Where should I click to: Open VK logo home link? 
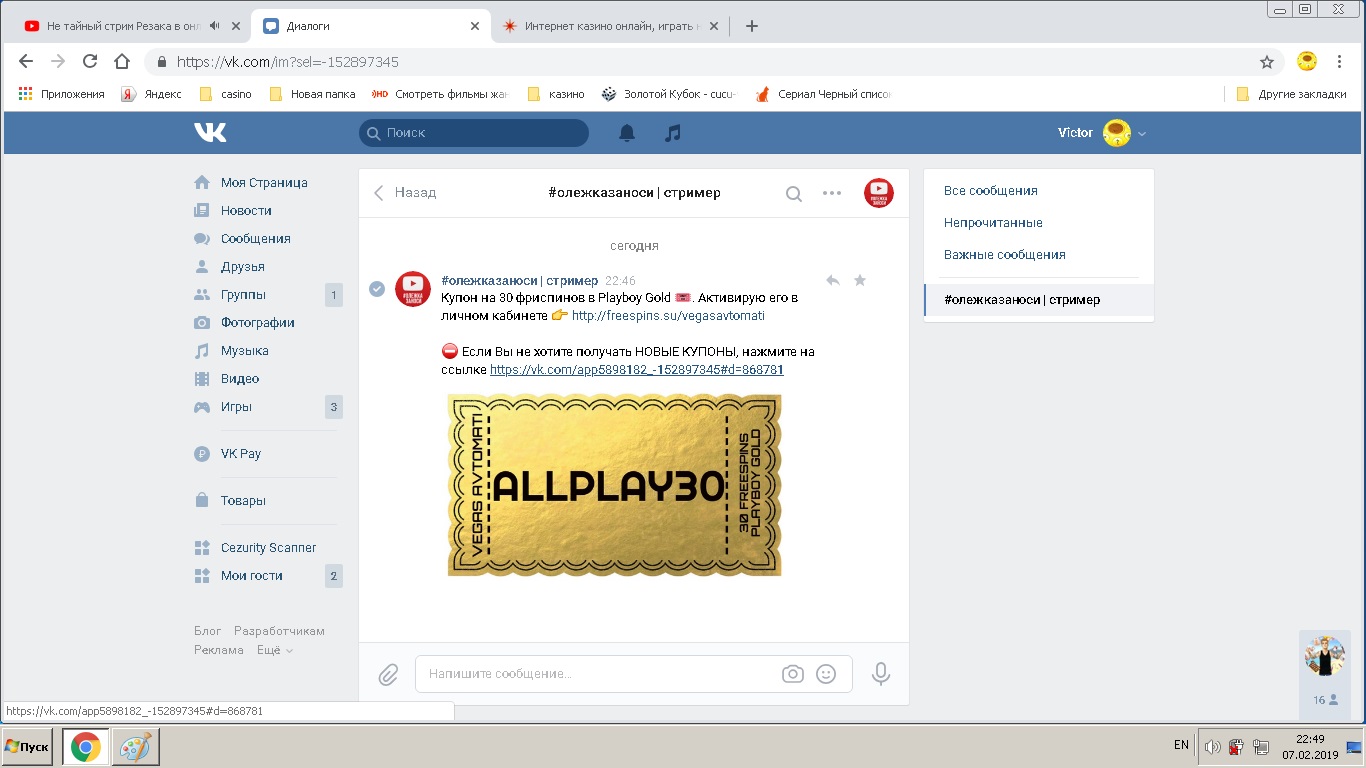(210, 132)
